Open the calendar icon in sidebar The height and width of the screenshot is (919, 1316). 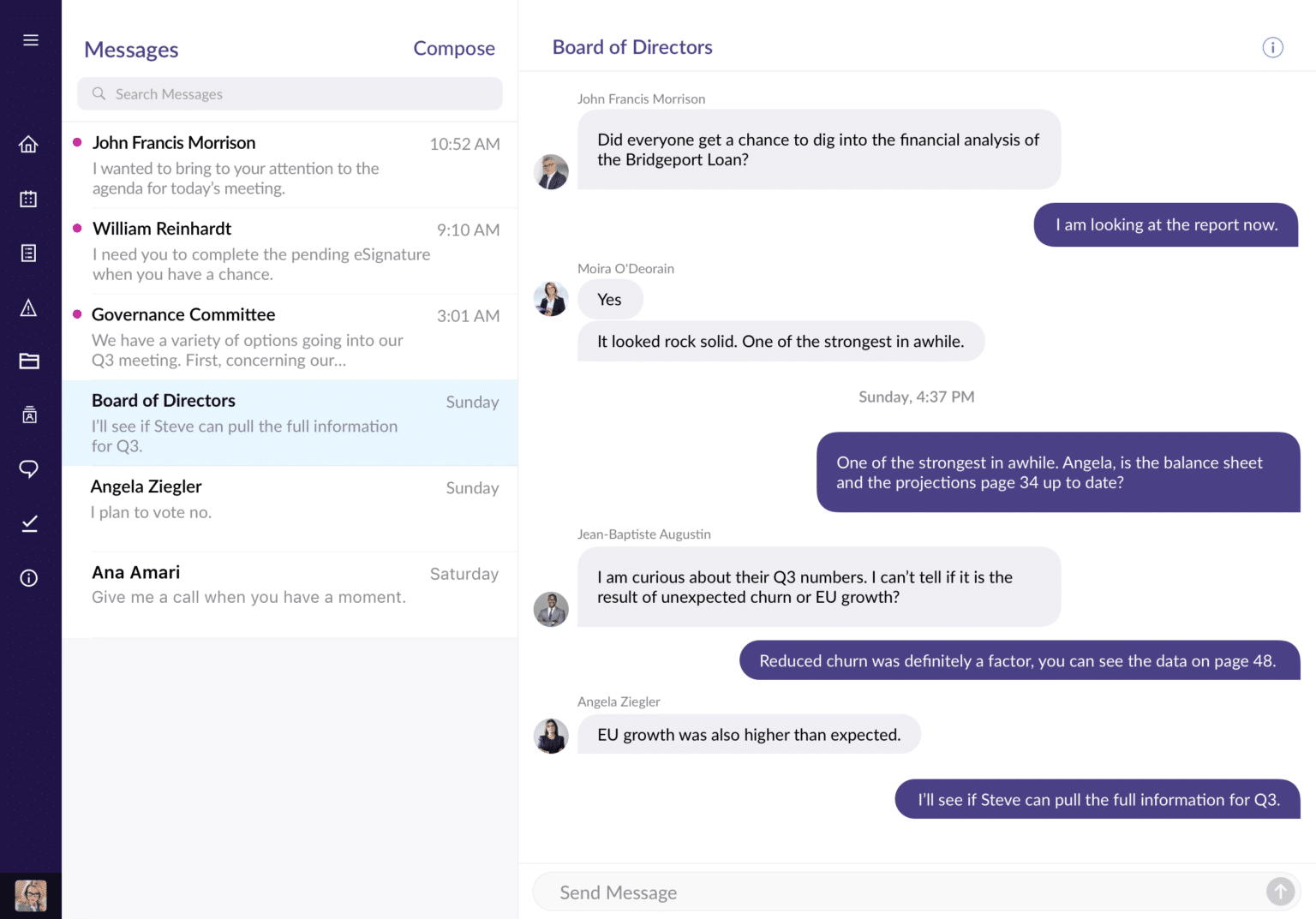point(29,199)
